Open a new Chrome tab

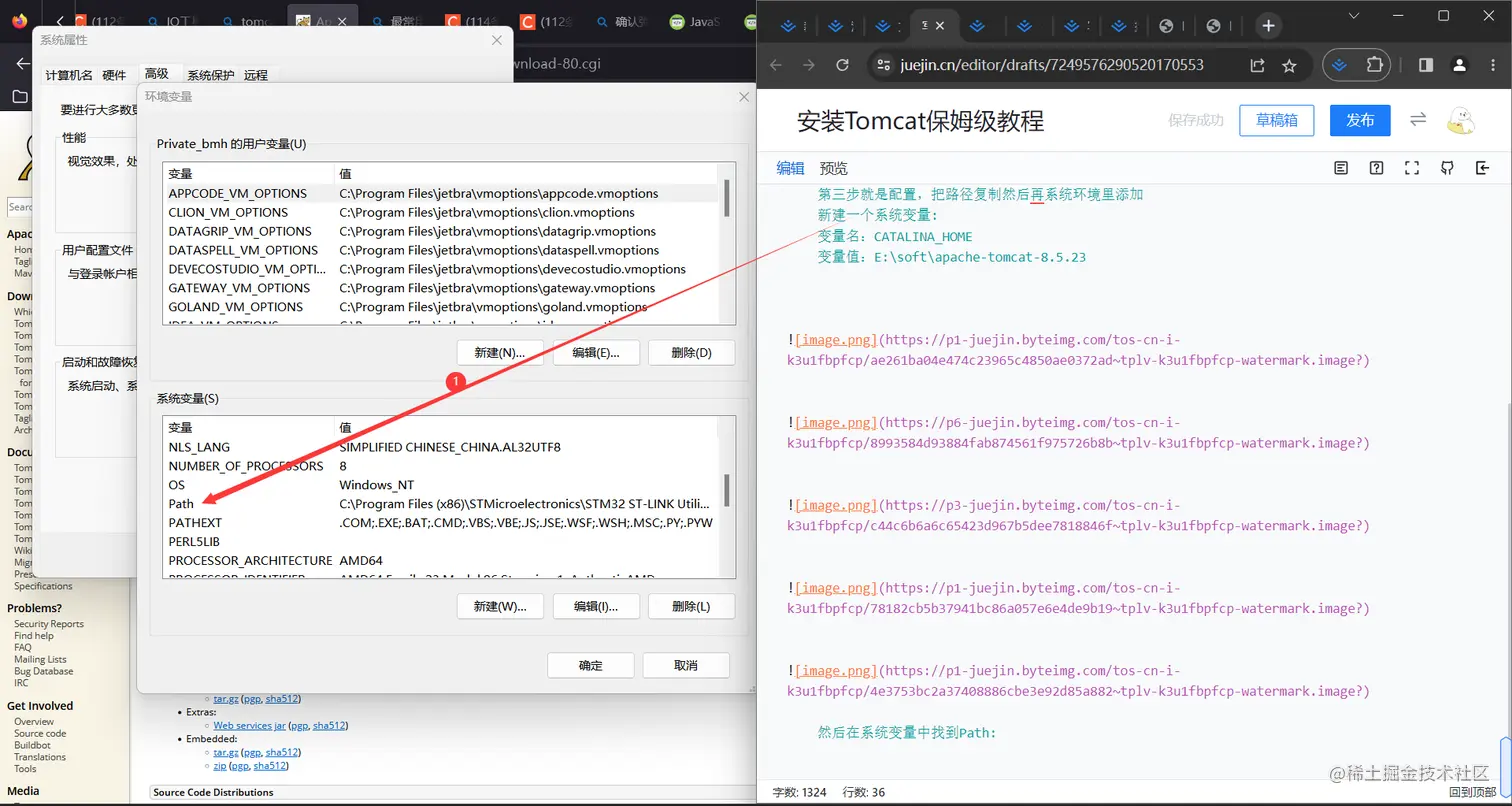1268,26
